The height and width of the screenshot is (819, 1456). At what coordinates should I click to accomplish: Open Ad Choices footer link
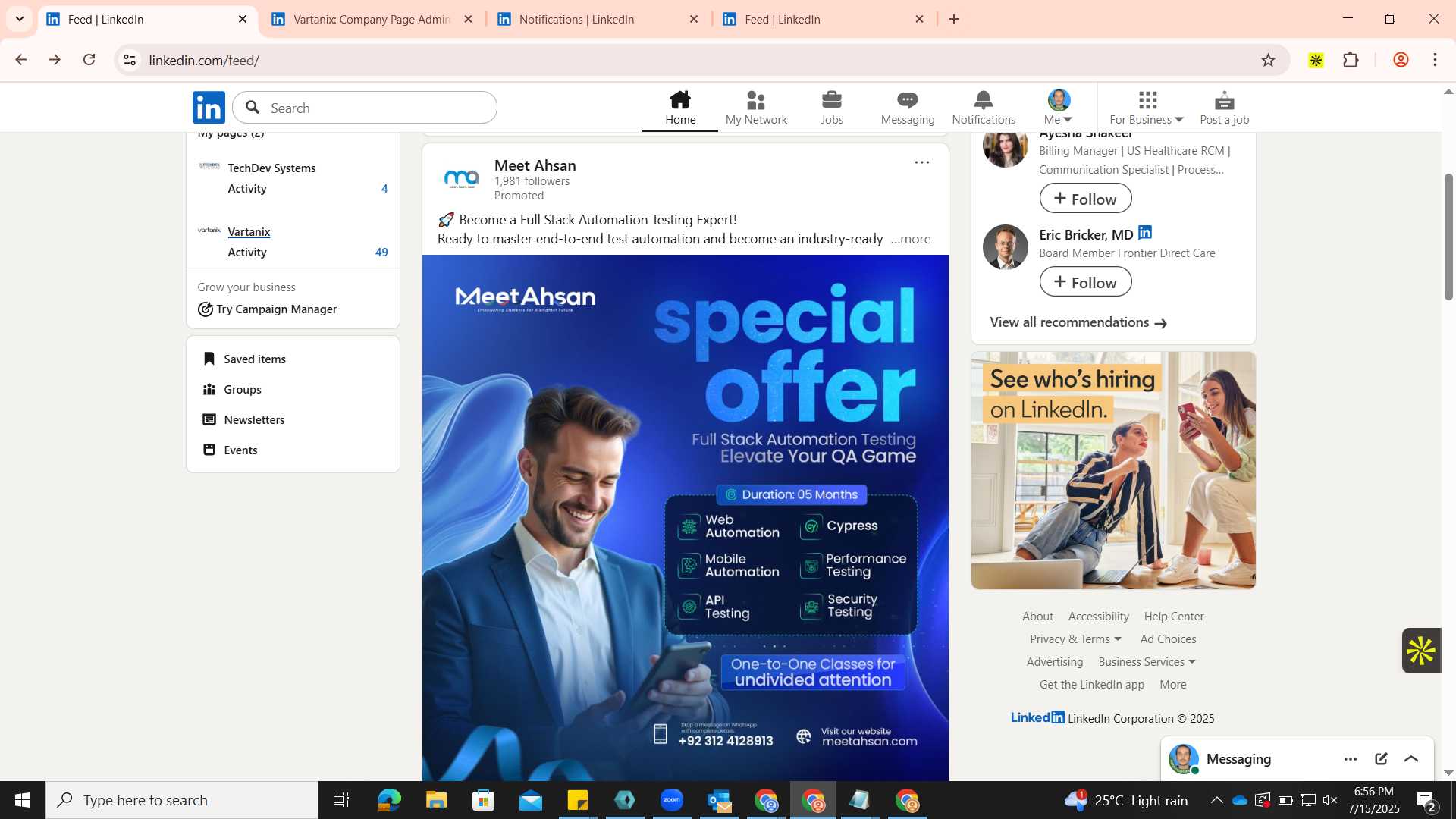[1168, 639]
